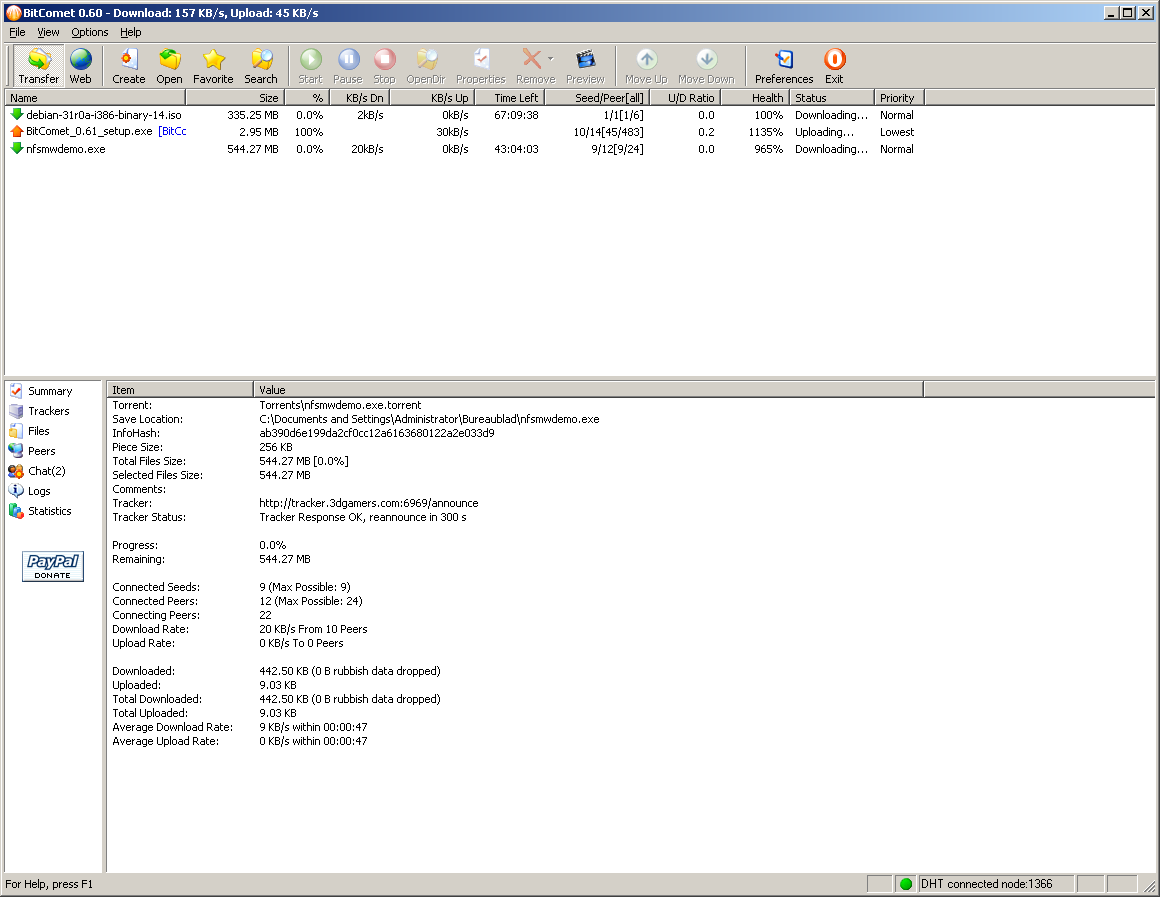Click the PayPal Donate button
Viewport: 1160px width, 897px height.
(x=53, y=566)
